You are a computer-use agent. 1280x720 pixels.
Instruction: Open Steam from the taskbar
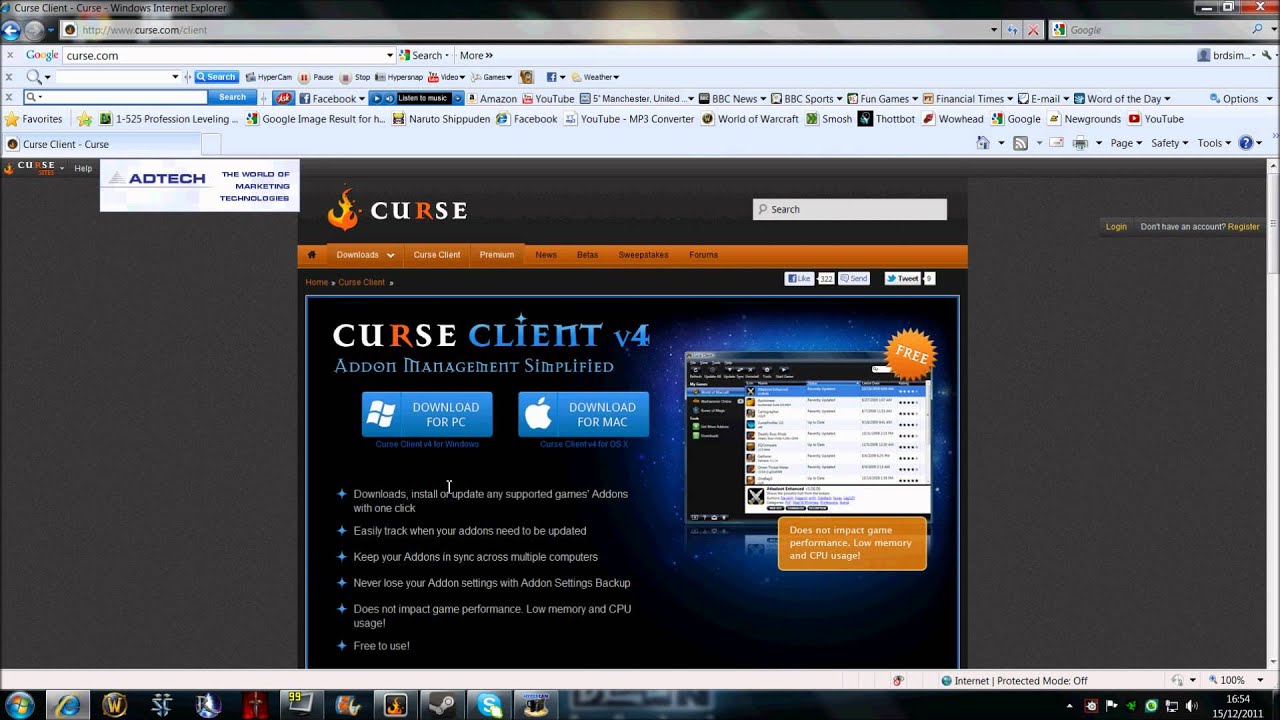pyautogui.click(x=442, y=705)
